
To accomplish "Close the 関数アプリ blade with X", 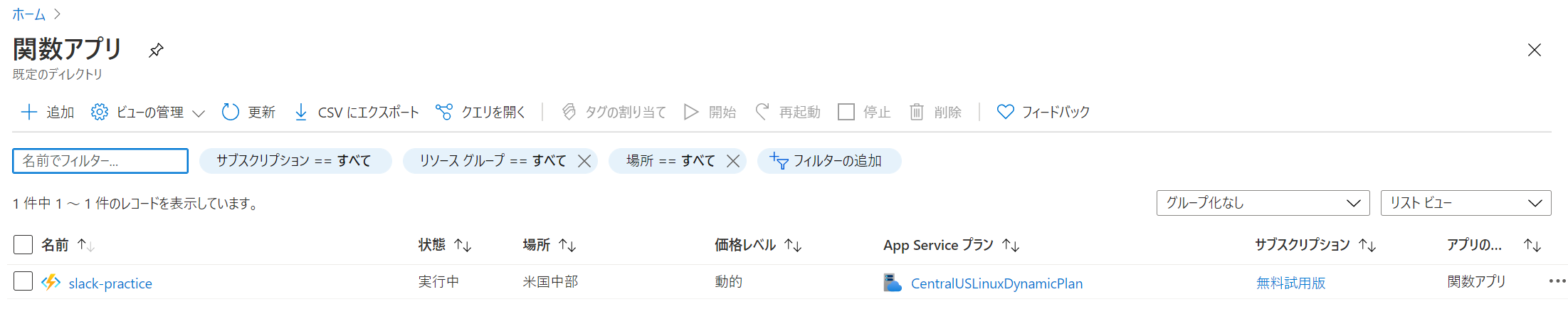I will pos(1535,50).
